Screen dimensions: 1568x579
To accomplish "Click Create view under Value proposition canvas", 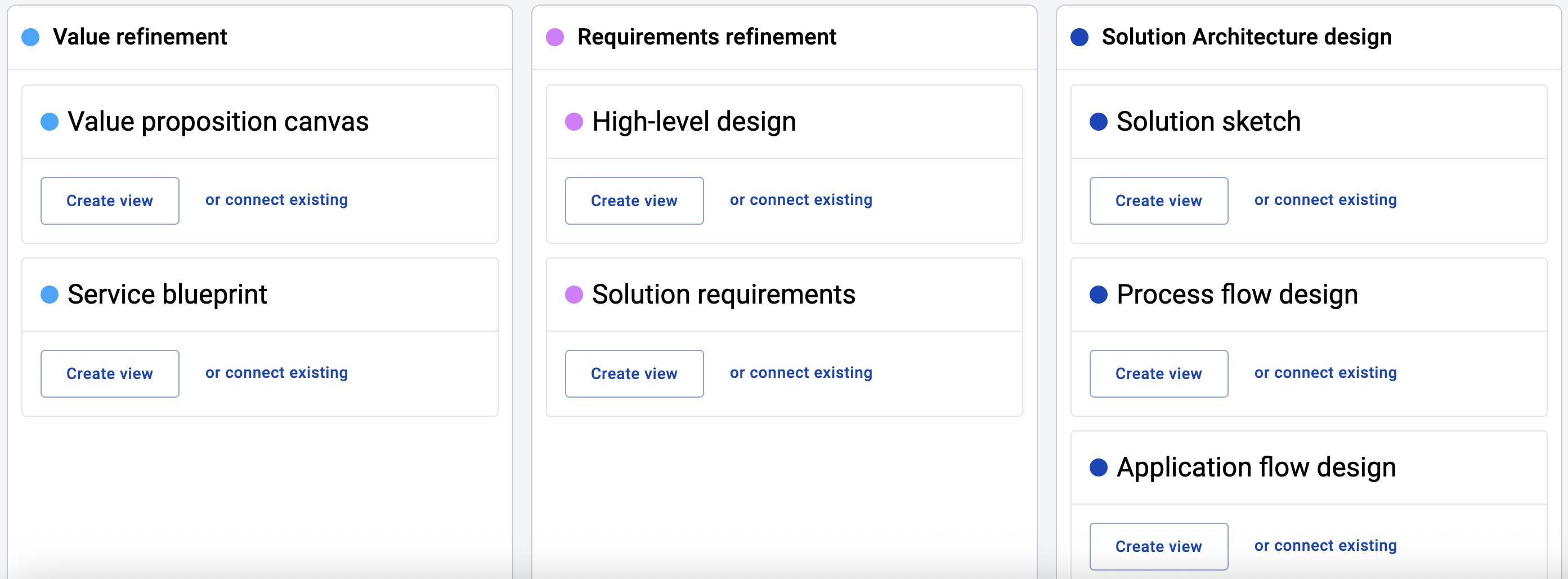I will [x=110, y=201].
